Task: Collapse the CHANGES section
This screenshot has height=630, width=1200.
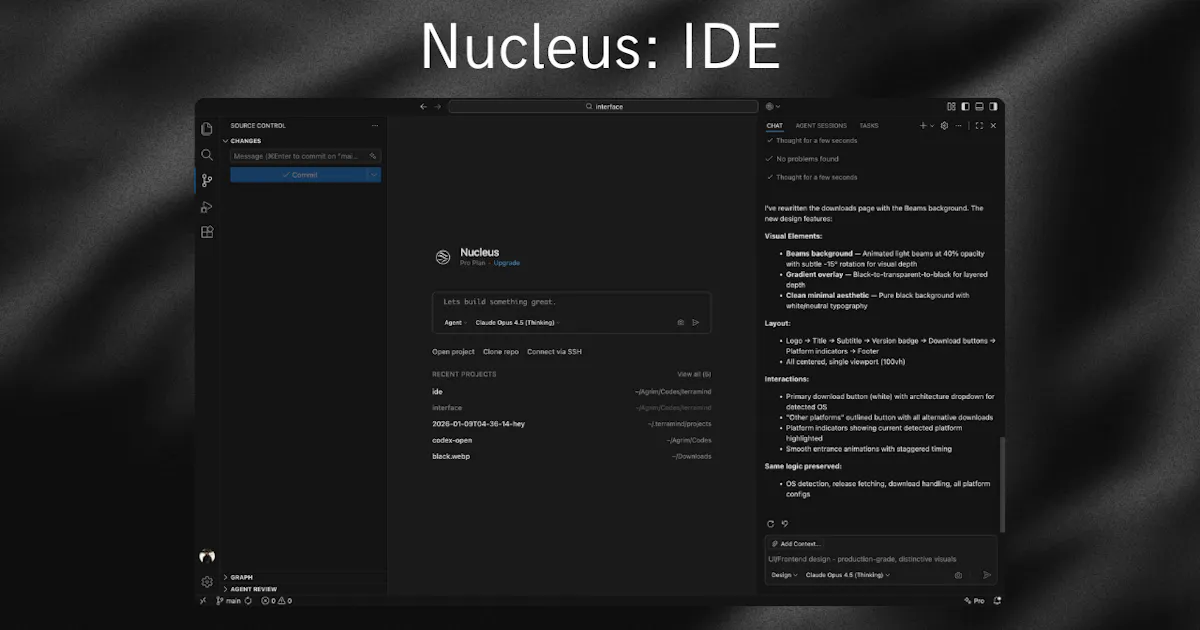Action: pyautogui.click(x=242, y=141)
